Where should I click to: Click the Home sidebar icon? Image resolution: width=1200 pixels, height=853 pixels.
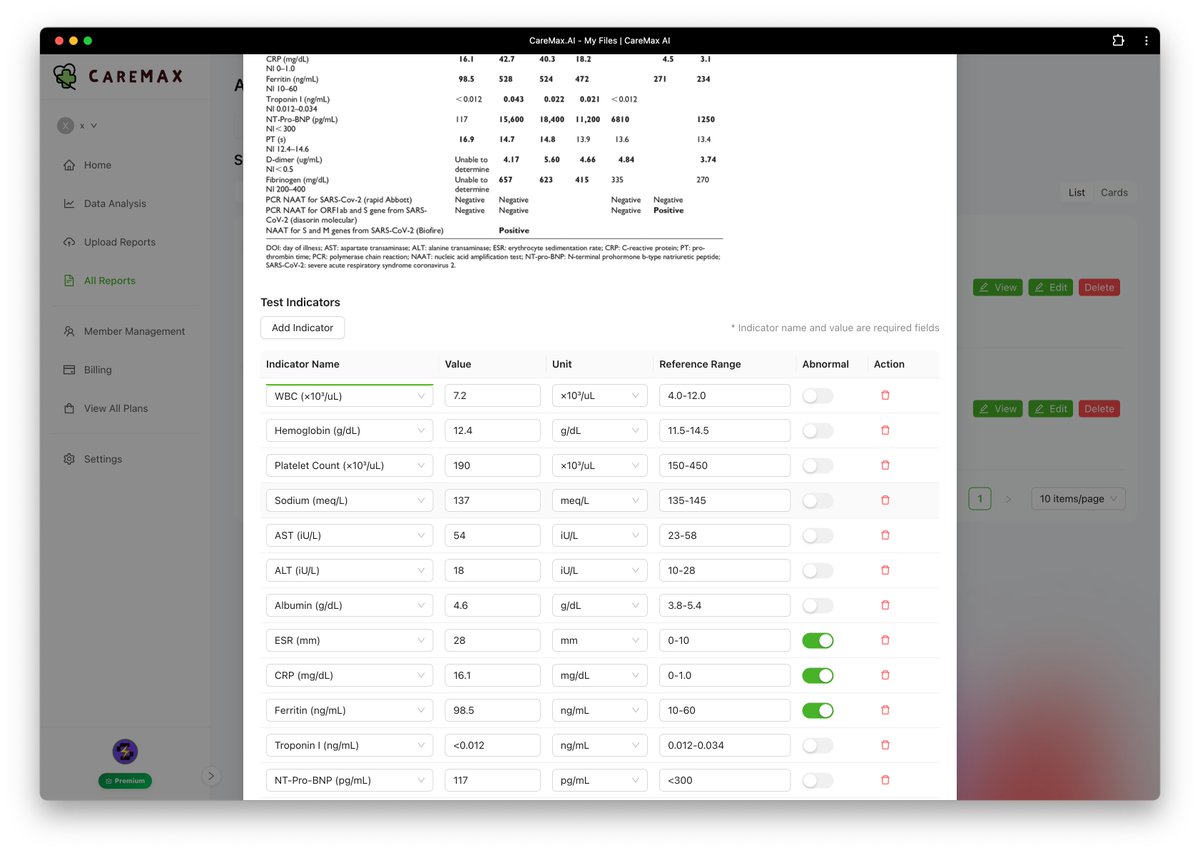pyautogui.click(x=69, y=165)
